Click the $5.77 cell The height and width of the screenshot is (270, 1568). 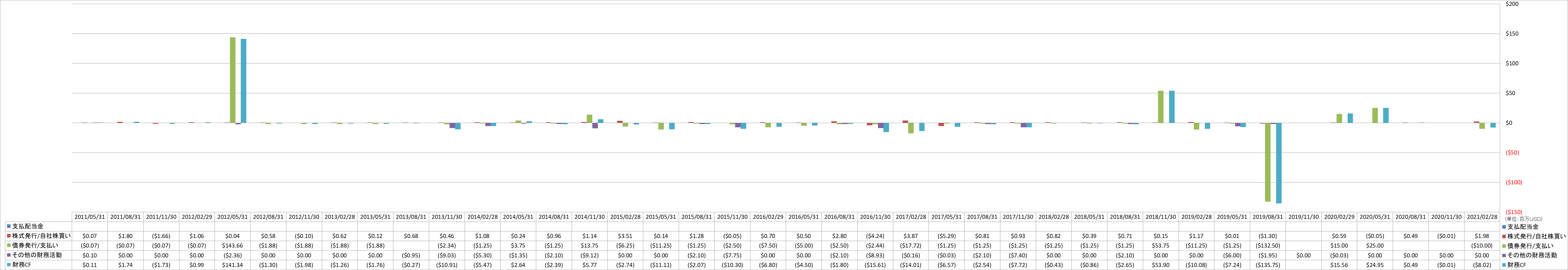pyautogui.click(x=589, y=265)
